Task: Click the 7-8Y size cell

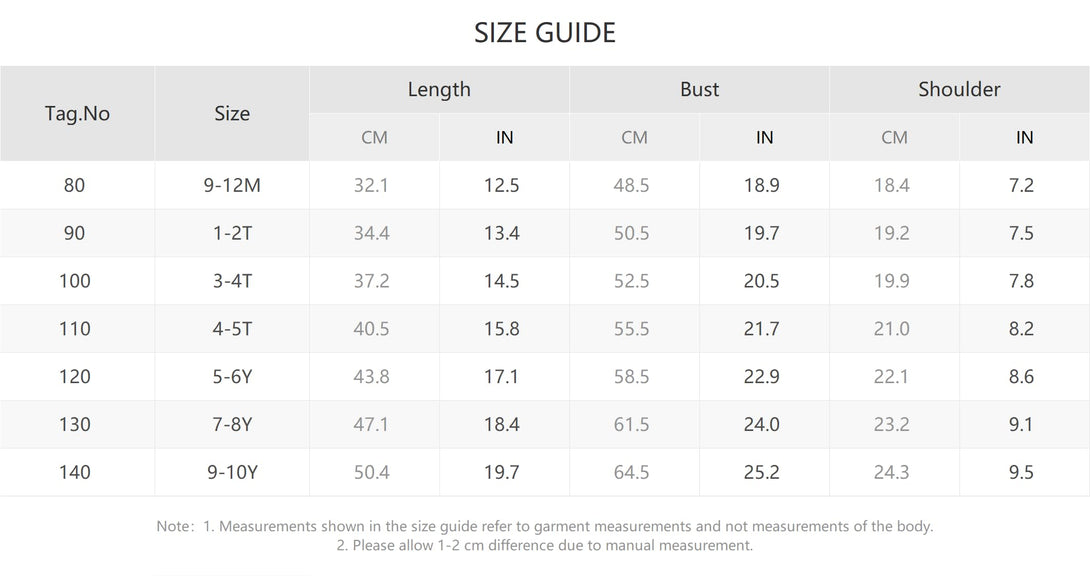Action: tap(232, 425)
